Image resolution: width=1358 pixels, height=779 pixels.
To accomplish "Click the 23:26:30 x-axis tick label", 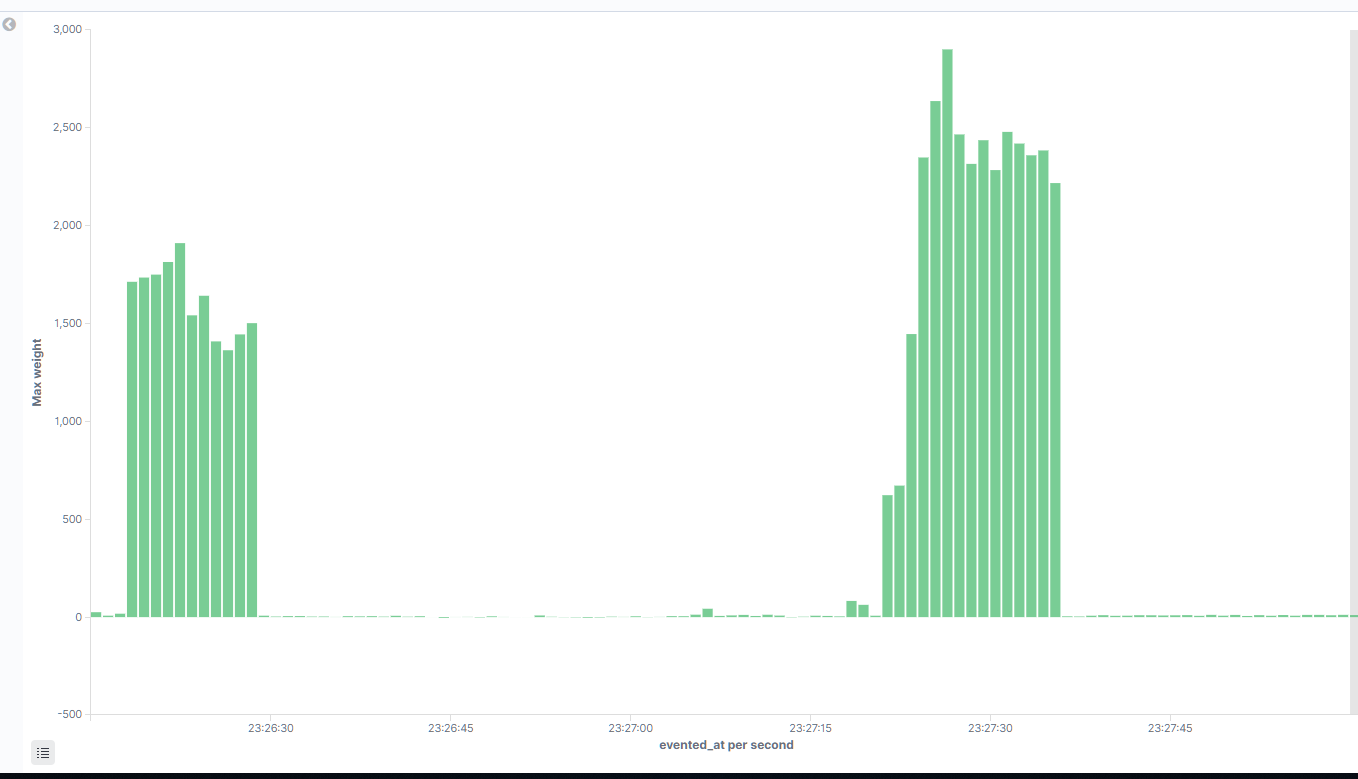I will pyautogui.click(x=271, y=728).
